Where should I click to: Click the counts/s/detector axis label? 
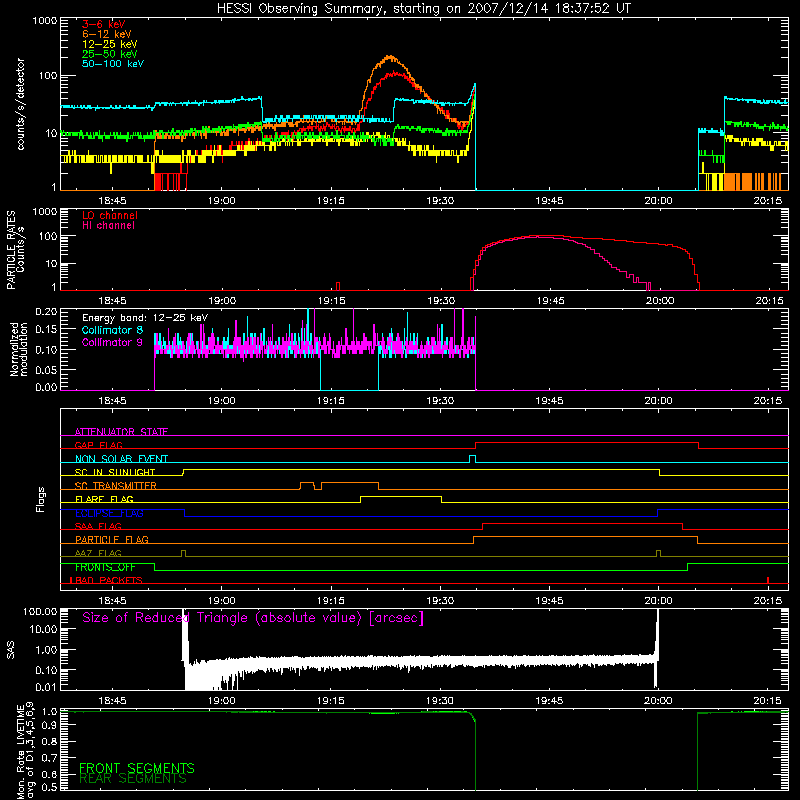(20, 104)
